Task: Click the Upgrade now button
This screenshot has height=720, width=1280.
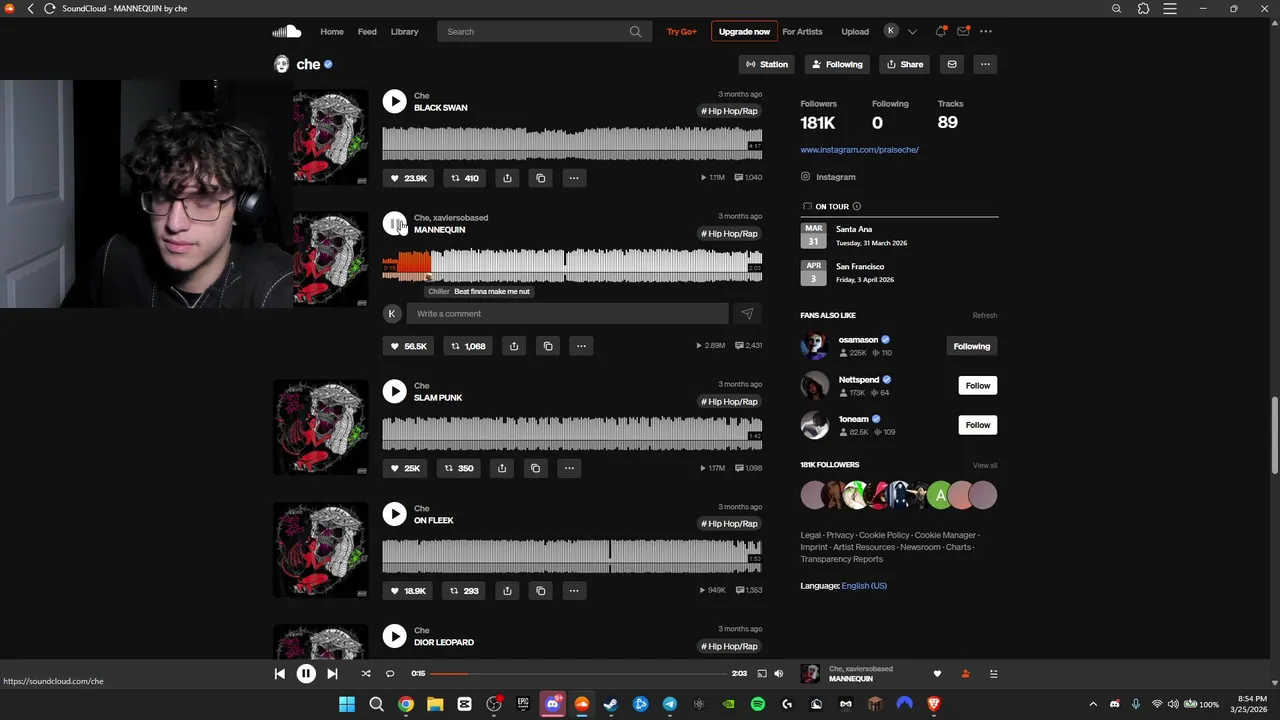Action: [744, 32]
